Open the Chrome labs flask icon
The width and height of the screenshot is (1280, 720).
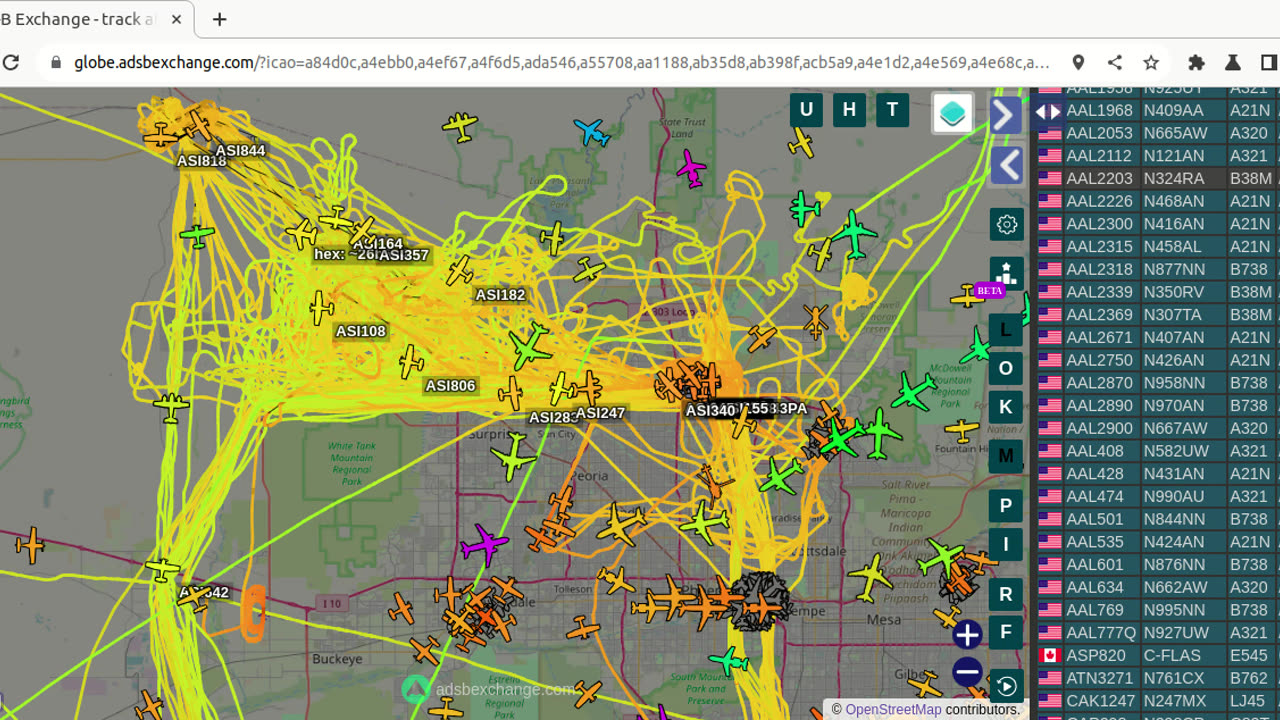point(1233,62)
